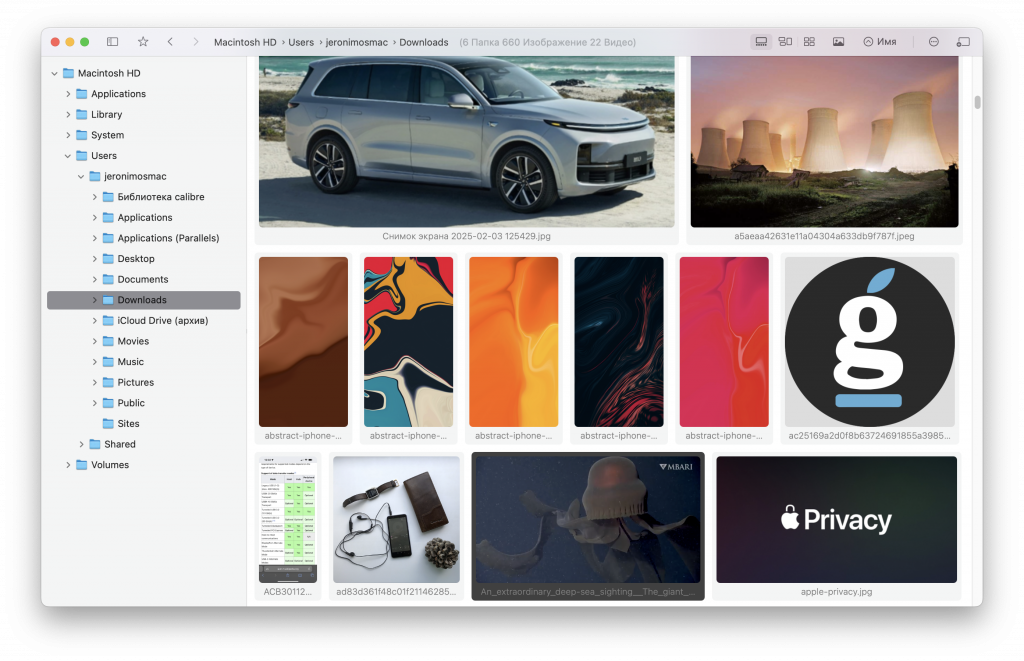1024x661 pixels.
Task: Click the favorites star icon
Action: pyautogui.click(x=142, y=41)
